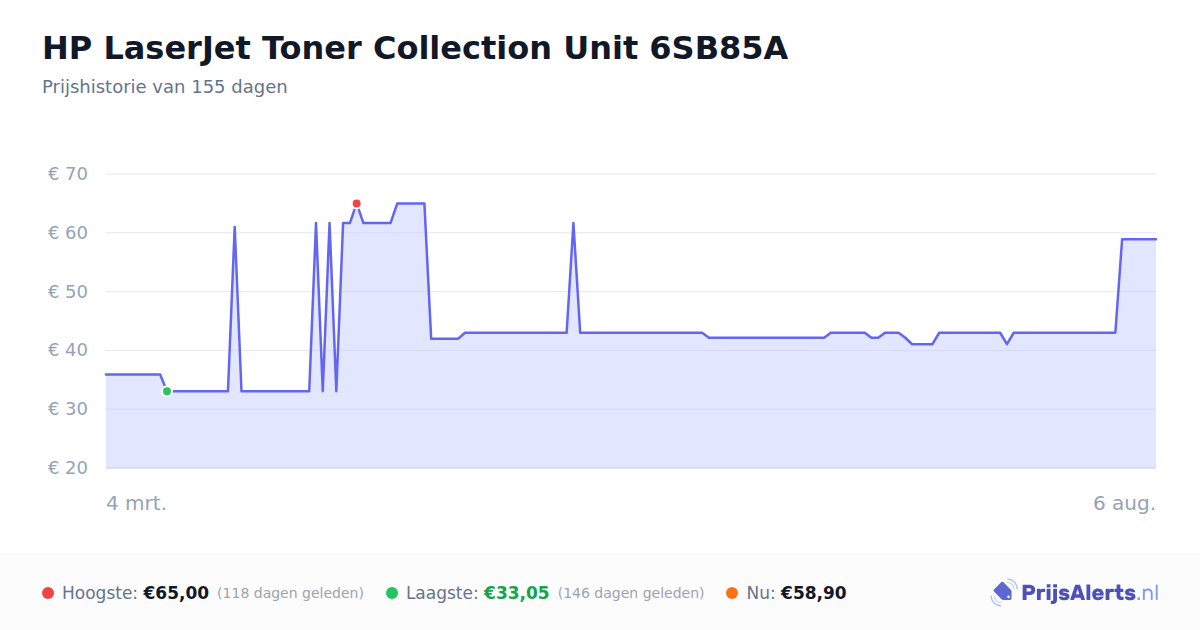Click the € 60 axis label

[x=68, y=233]
